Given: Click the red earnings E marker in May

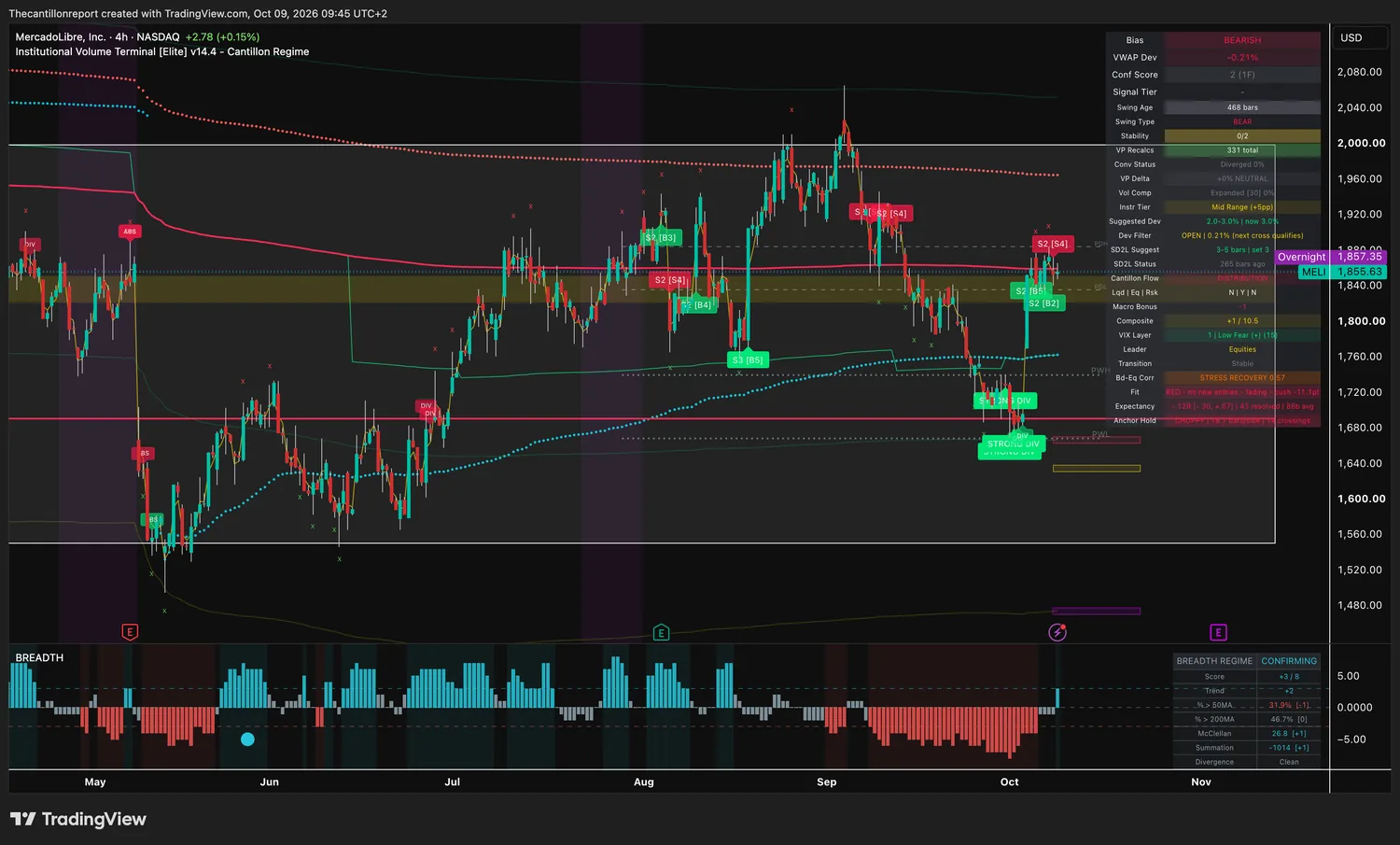Looking at the screenshot, I should 130,632.
